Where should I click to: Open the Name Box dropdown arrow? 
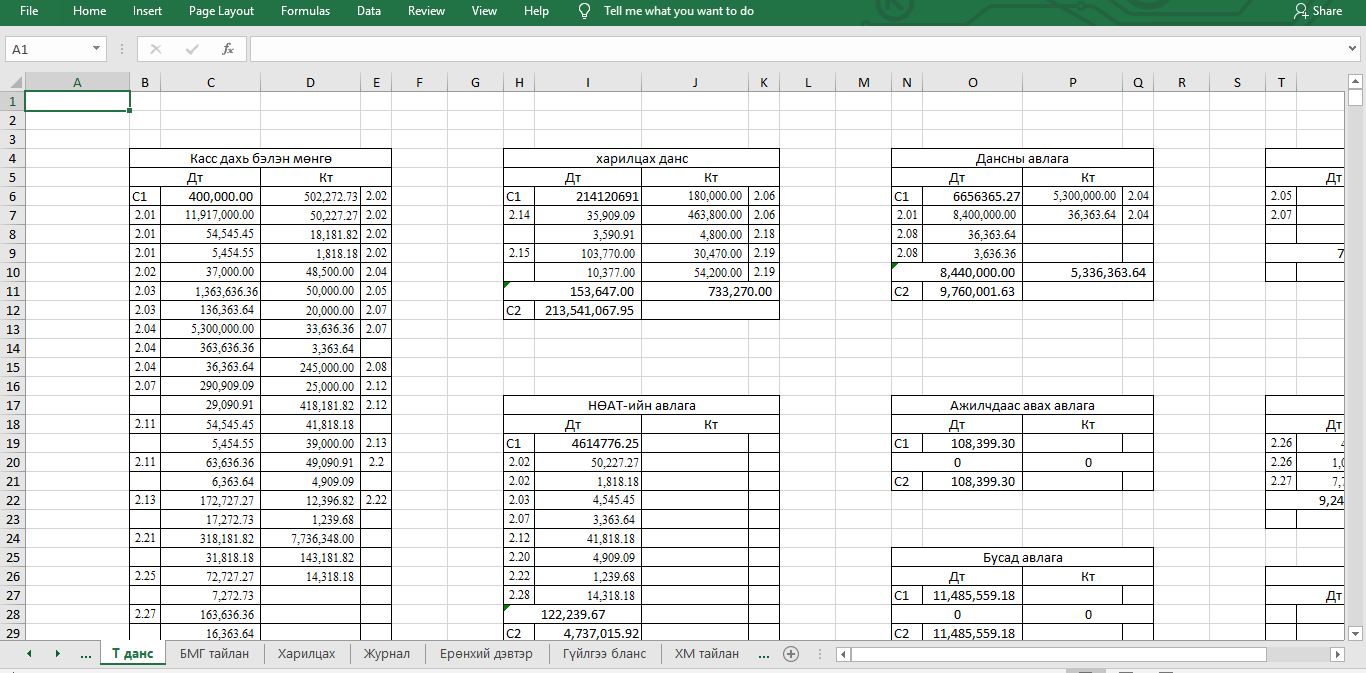(97, 49)
